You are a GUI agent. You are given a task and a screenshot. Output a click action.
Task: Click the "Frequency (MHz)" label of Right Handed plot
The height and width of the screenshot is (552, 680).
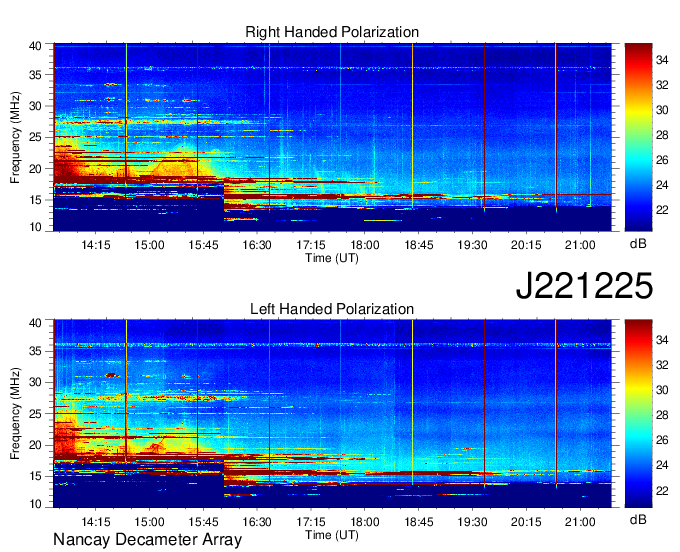(x=15, y=137)
